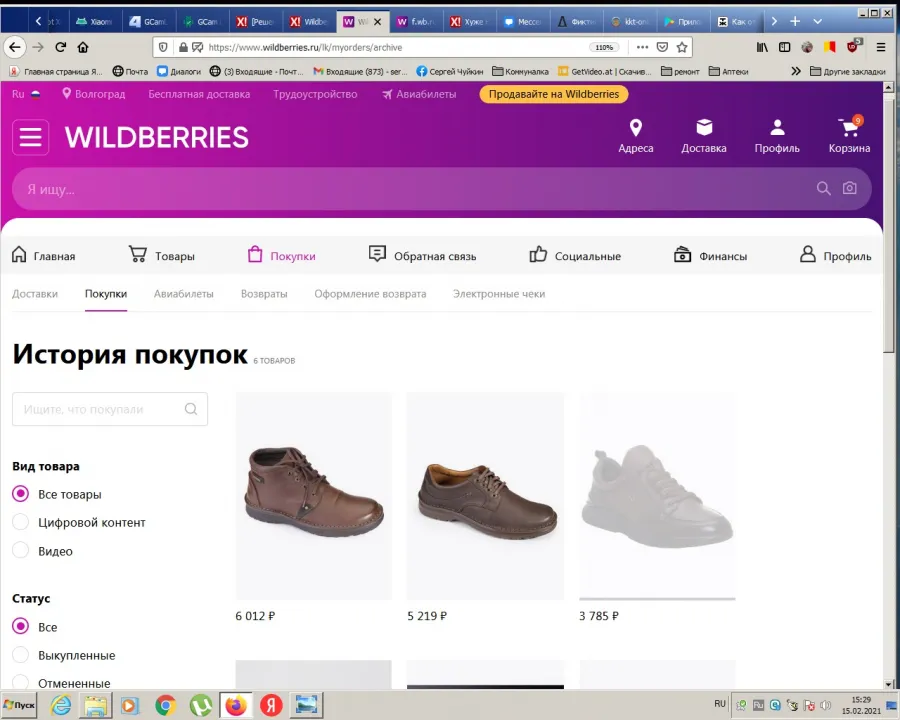Open the Windows Пуск start button
The image size is (900, 720).
click(x=19, y=704)
